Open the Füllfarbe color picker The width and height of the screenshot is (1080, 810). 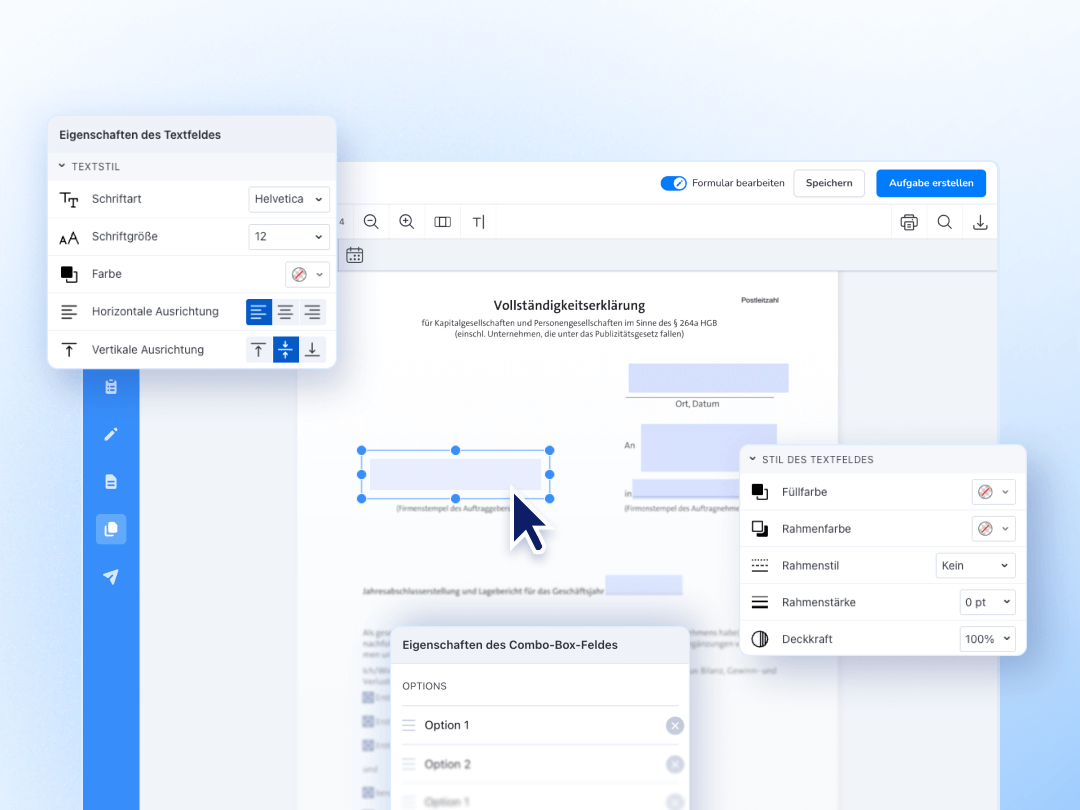tap(993, 492)
